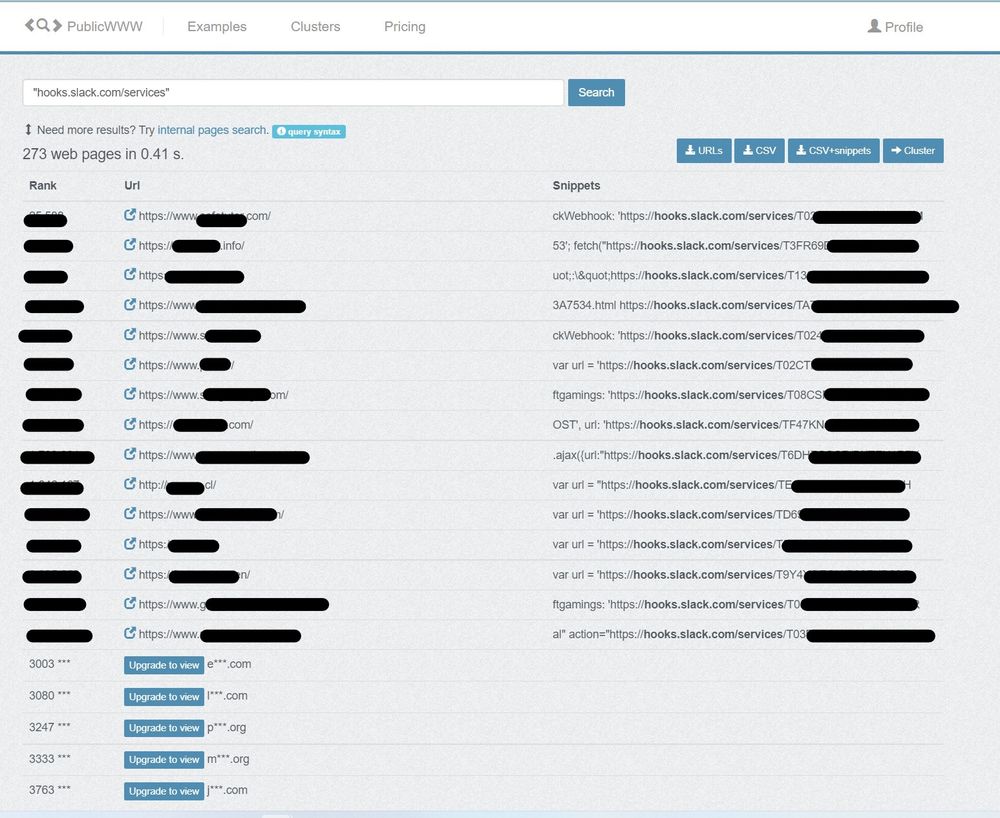Open external link icon in action= T03 snippet row
Screen dimensions: 1000x818
pyautogui.click(x=130, y=633)
